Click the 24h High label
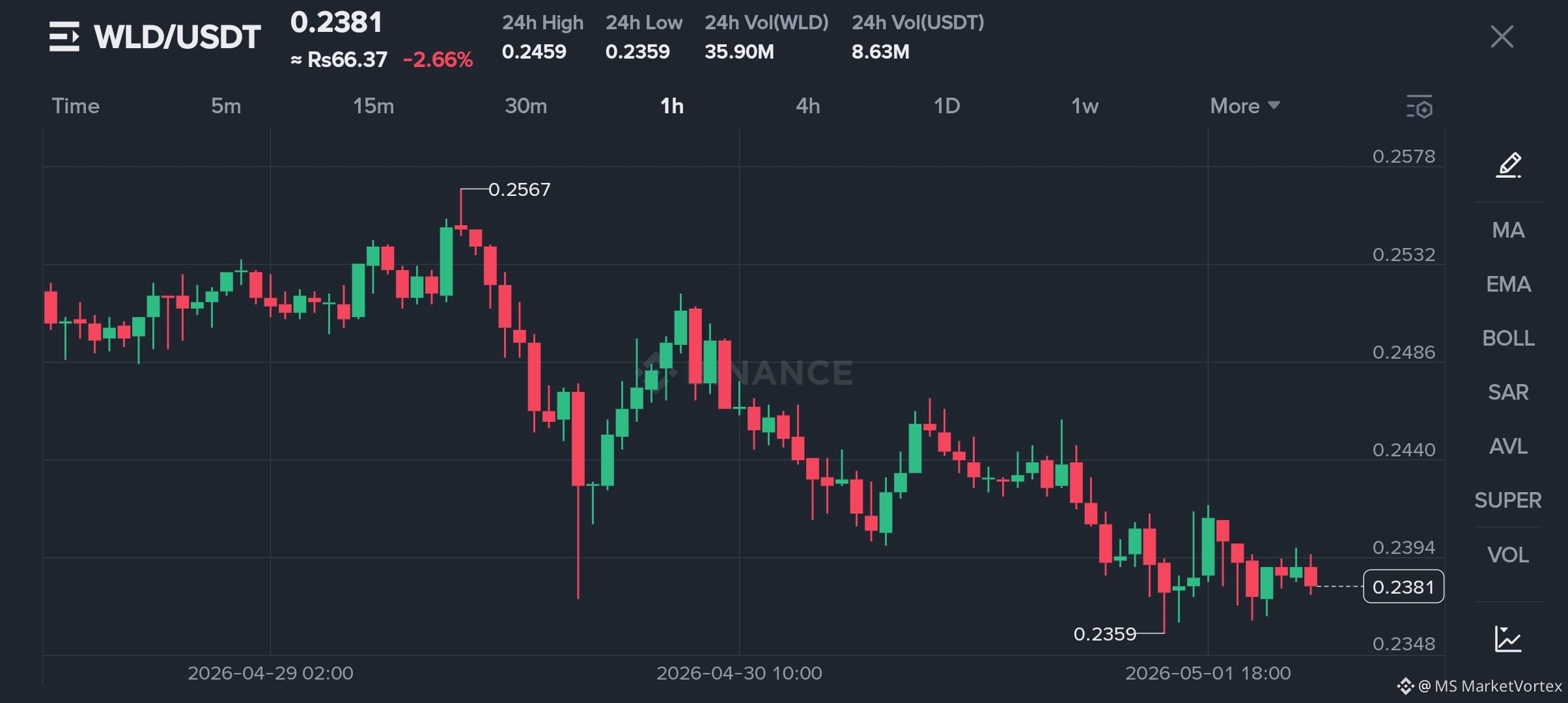Viewport: 1568px width, 703px height. coord(542,23)
